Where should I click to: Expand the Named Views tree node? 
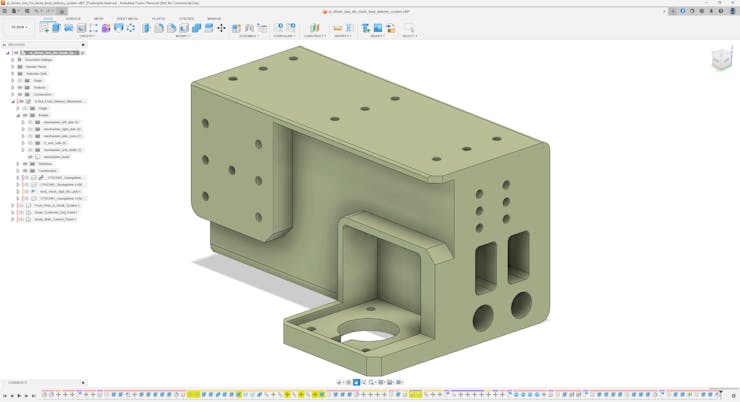(x=13, y=67)
